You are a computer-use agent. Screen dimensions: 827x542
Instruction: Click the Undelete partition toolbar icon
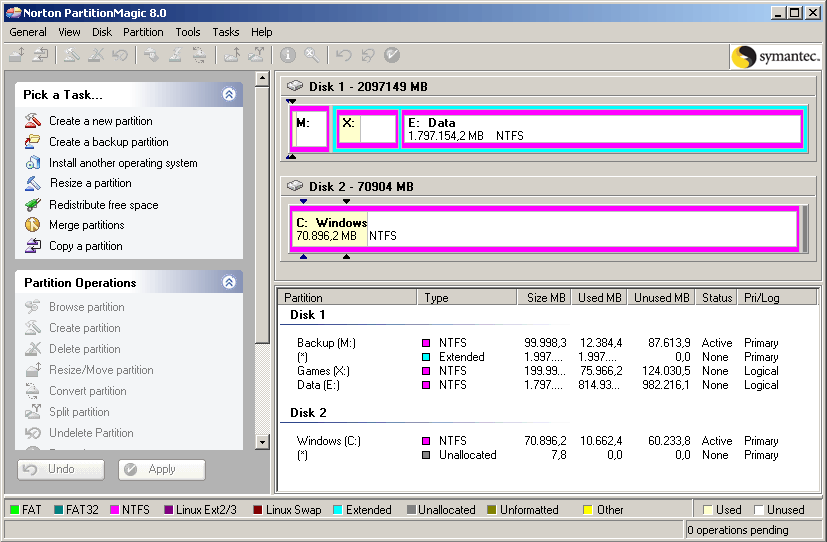pos(120,55)
